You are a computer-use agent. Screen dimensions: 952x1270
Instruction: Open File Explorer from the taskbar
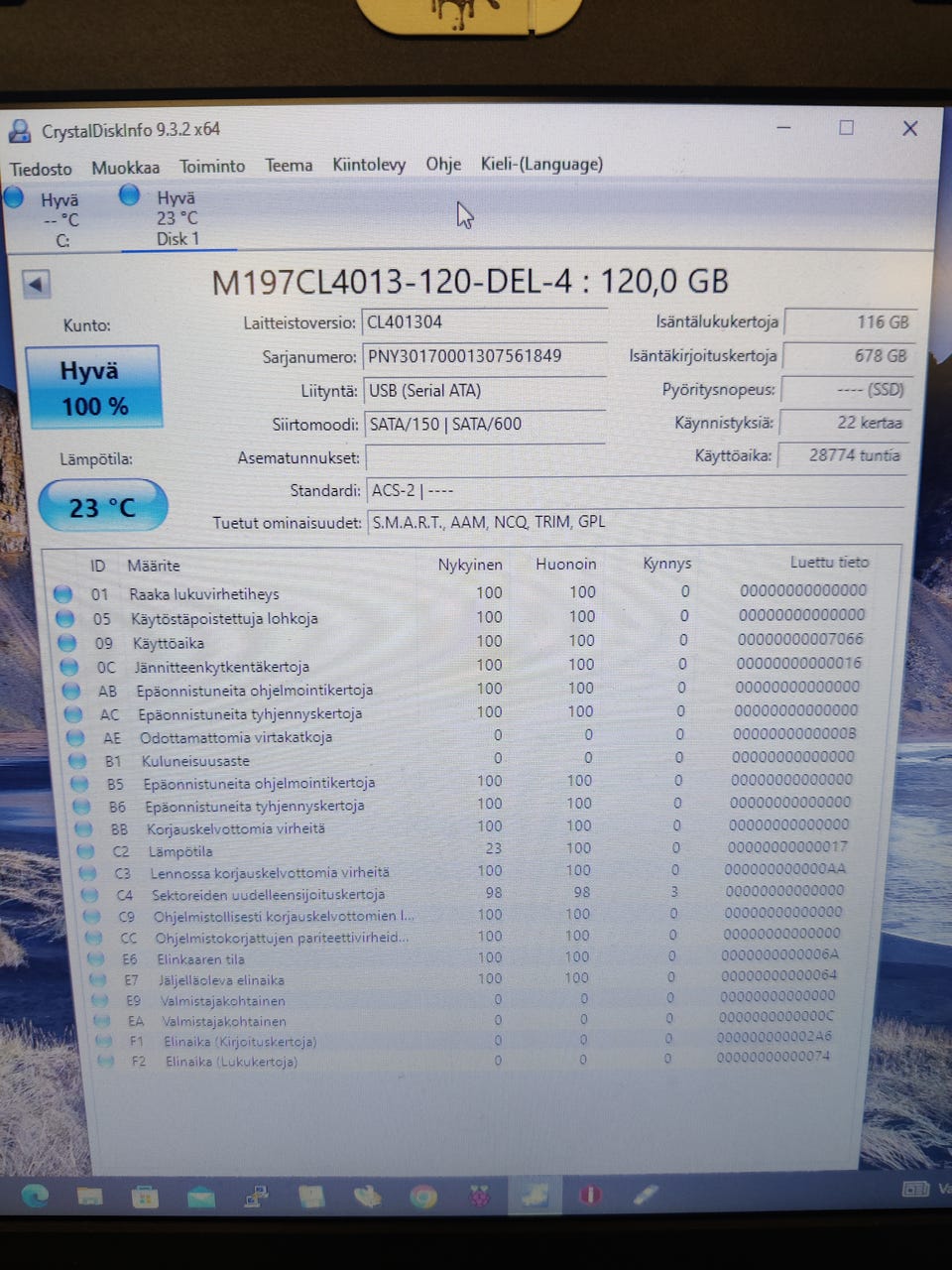click(89, 1198)
